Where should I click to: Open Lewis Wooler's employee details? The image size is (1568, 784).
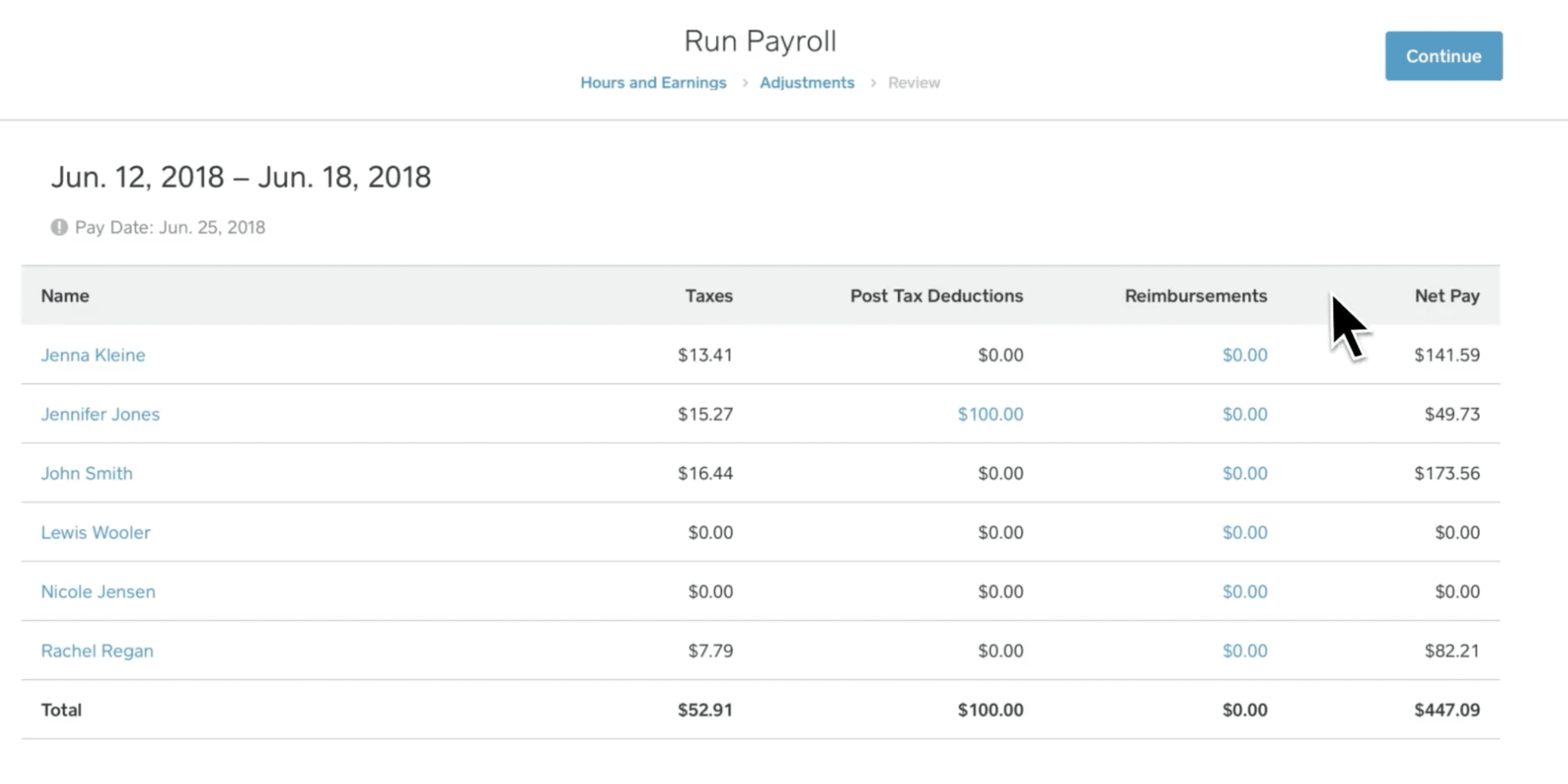click(96, 532)
